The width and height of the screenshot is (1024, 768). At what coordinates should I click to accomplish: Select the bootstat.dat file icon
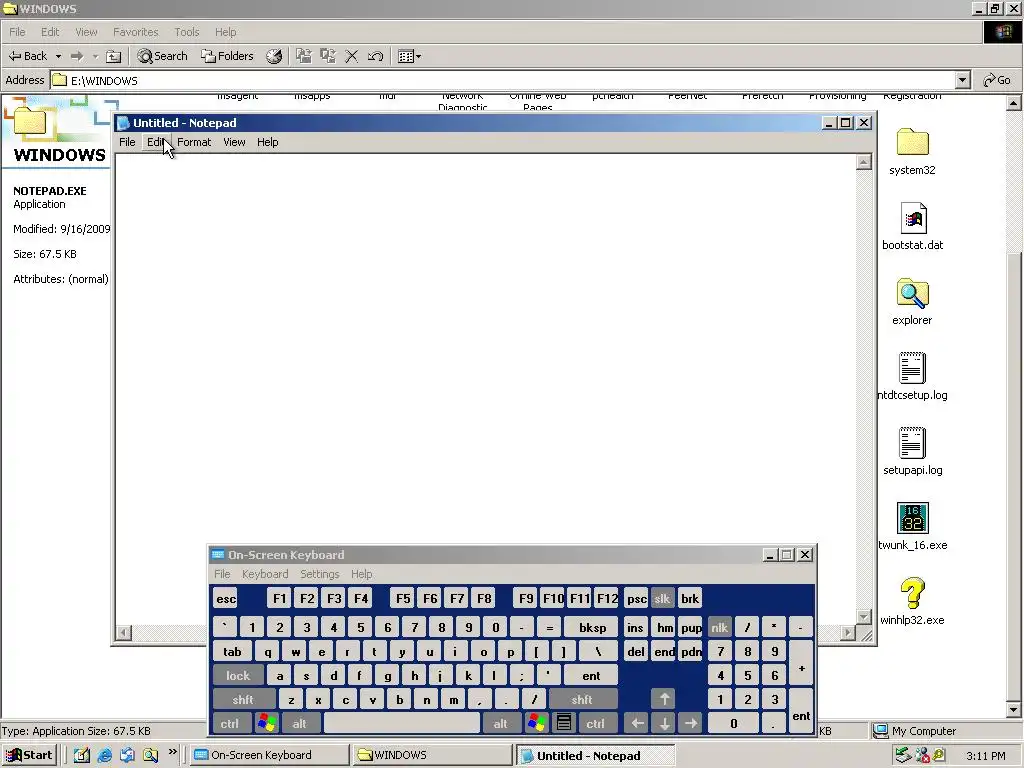point(912,217)
